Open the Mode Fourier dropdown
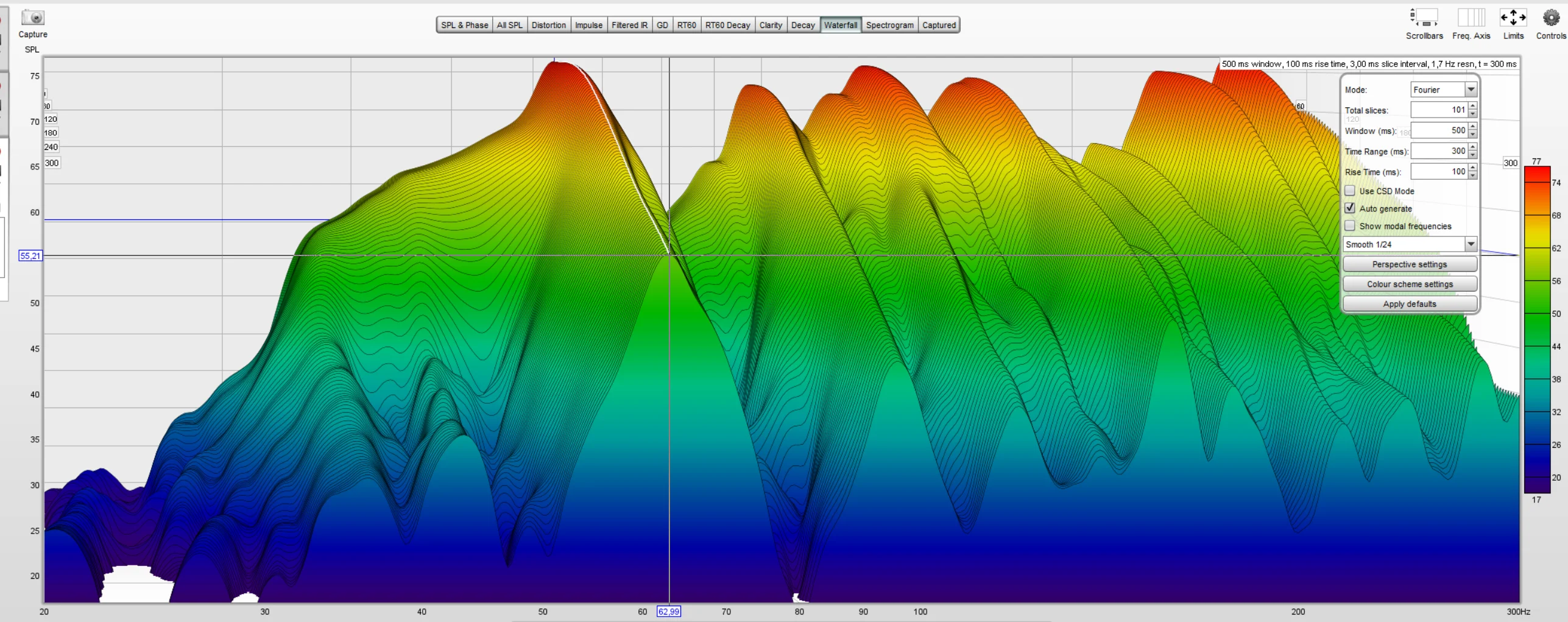The width and height of the screenshot is (1568, 622). (1444, 90)
